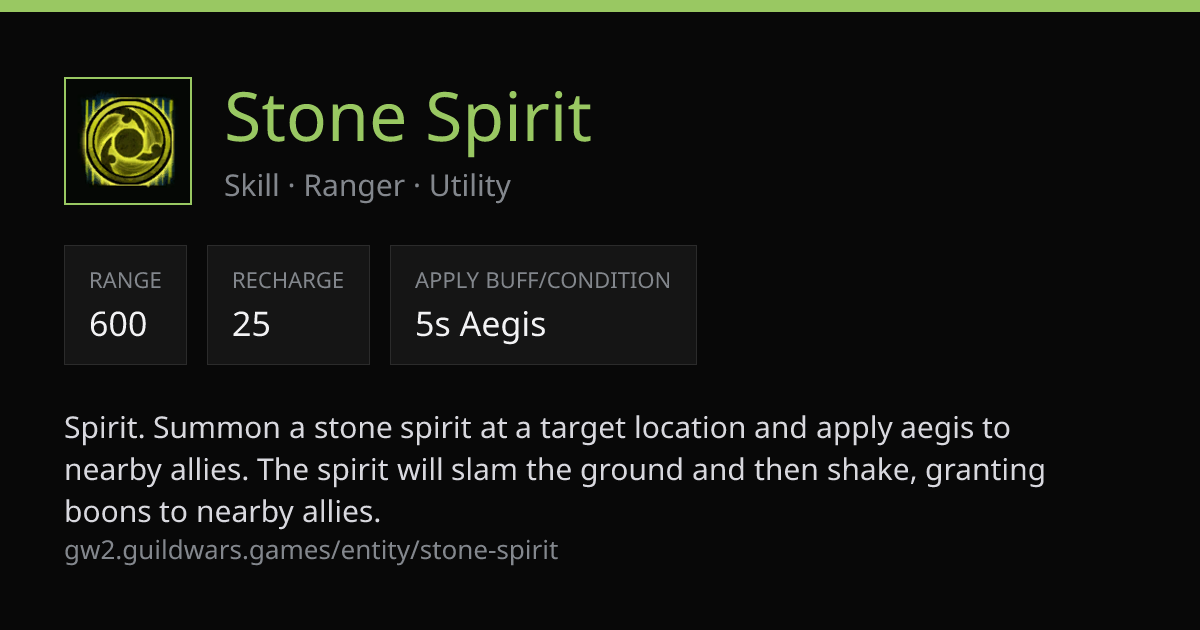
Task: Open the Range 600 stat box
Action: tap(125, 305)
